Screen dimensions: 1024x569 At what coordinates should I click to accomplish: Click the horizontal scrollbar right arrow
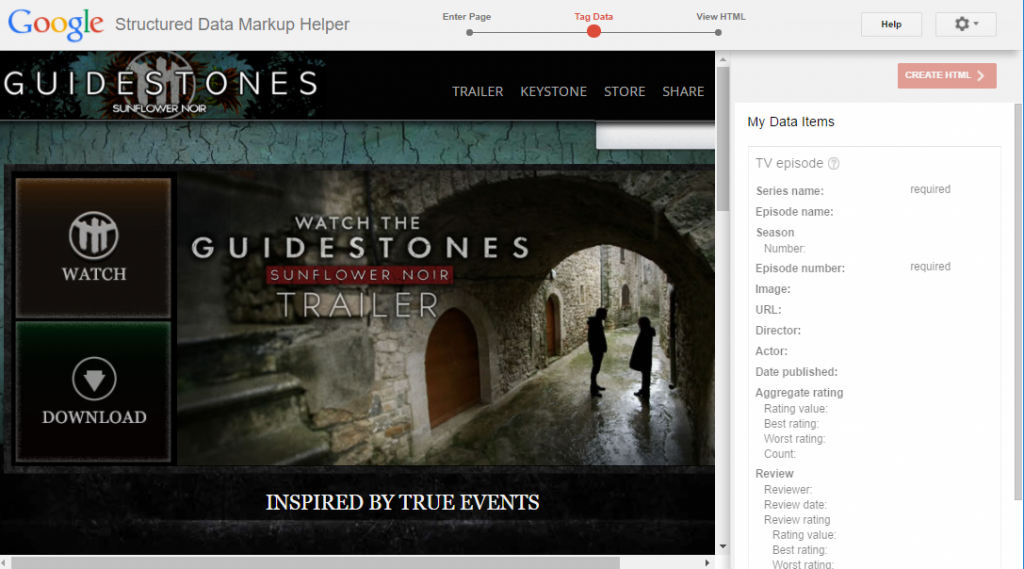tap(707, 562)
